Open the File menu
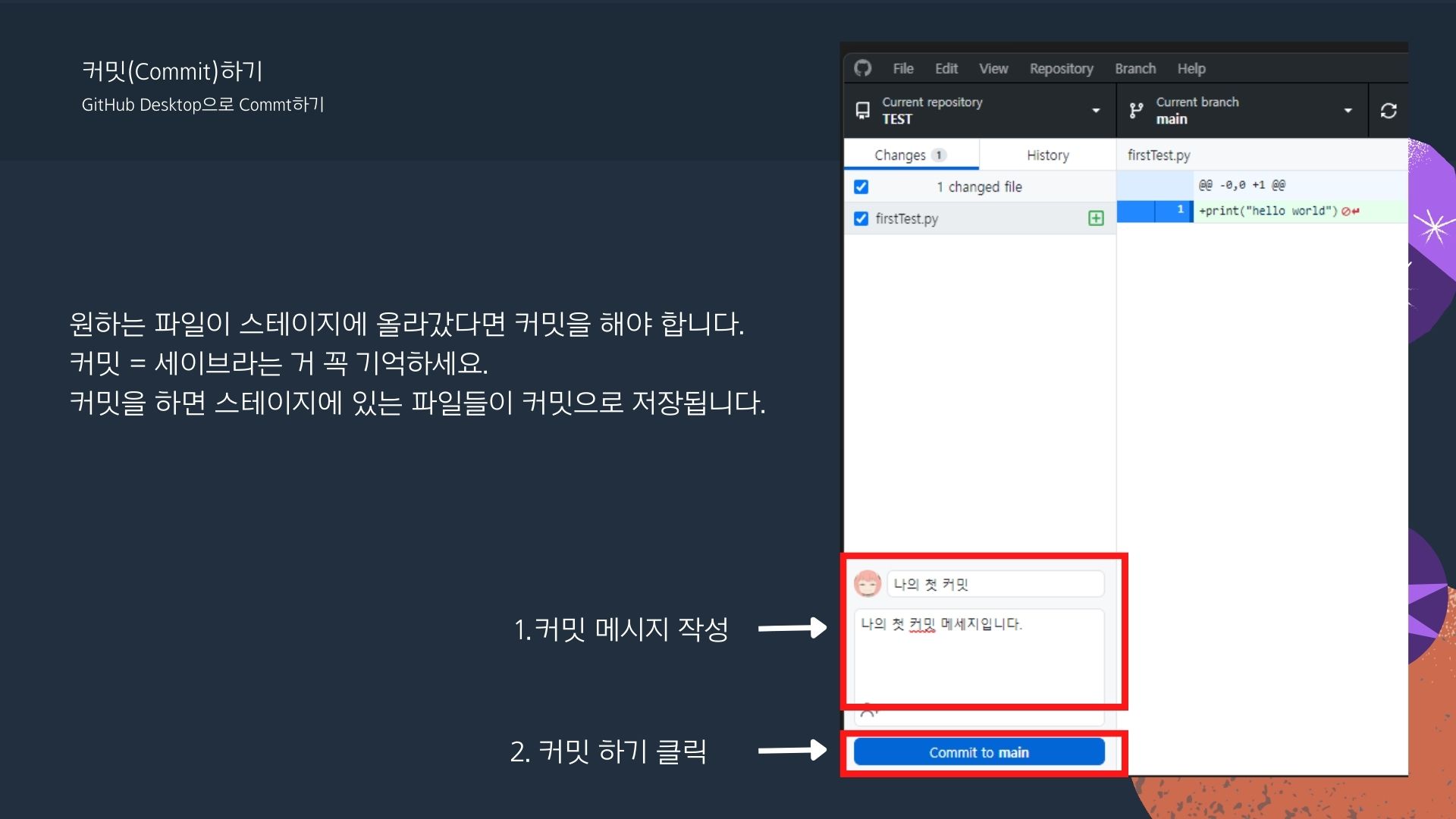Viewport: 1456px width, 819px height. point(902,69)
